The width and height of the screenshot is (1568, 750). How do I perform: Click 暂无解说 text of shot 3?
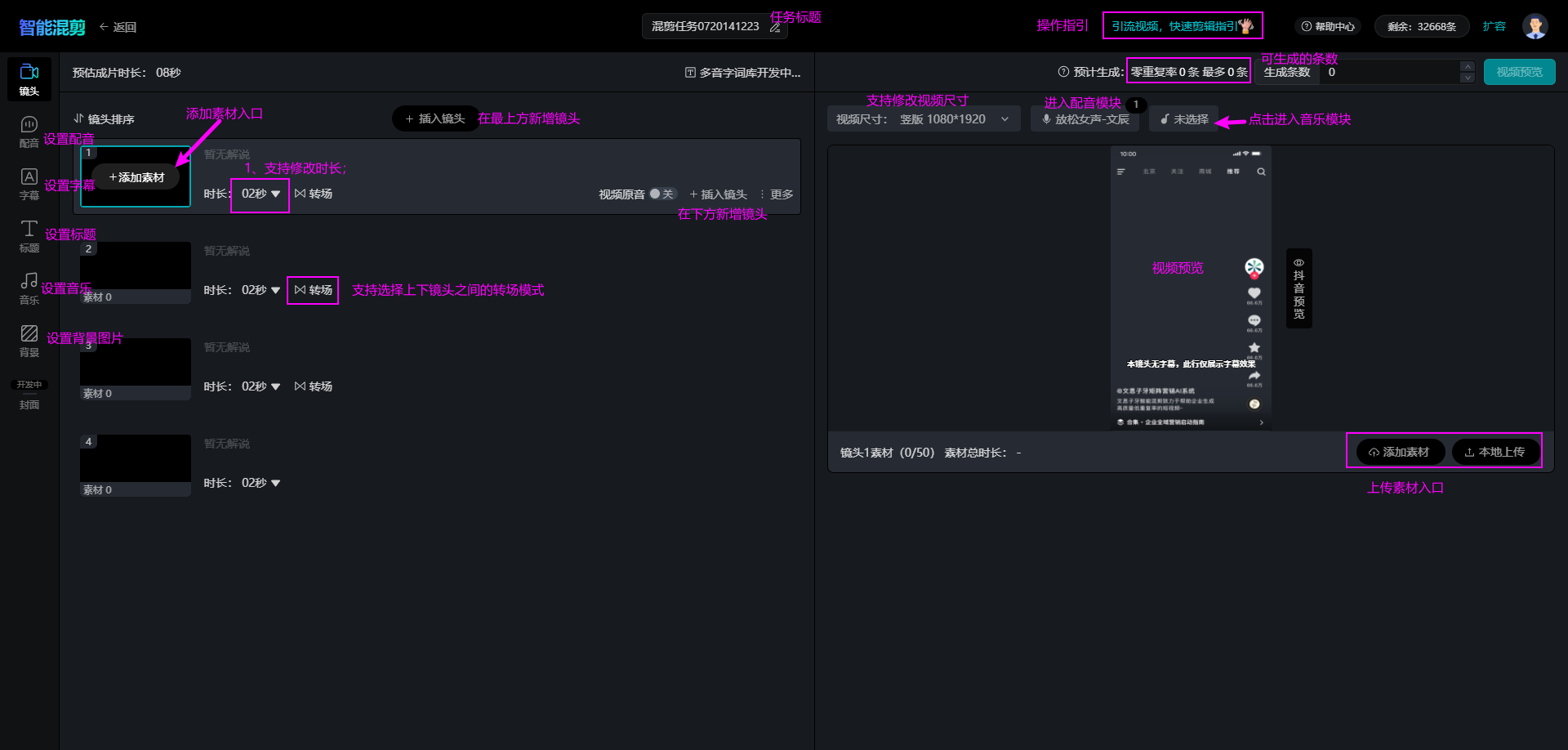pyautogui.click(x=227, y=347)
